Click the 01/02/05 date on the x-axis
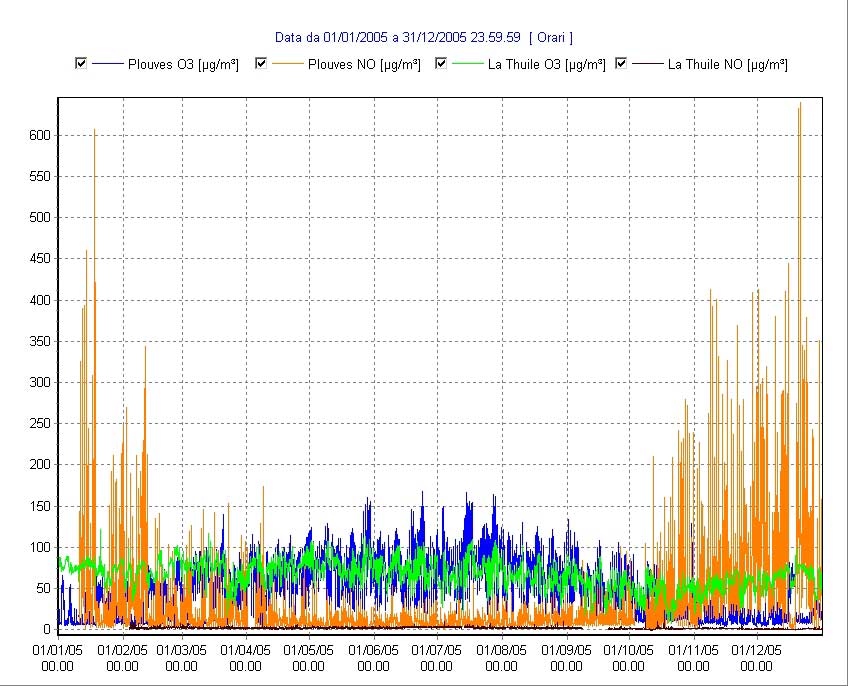The height and width of the screenshot is (686, 848). (x=122, y=650)
